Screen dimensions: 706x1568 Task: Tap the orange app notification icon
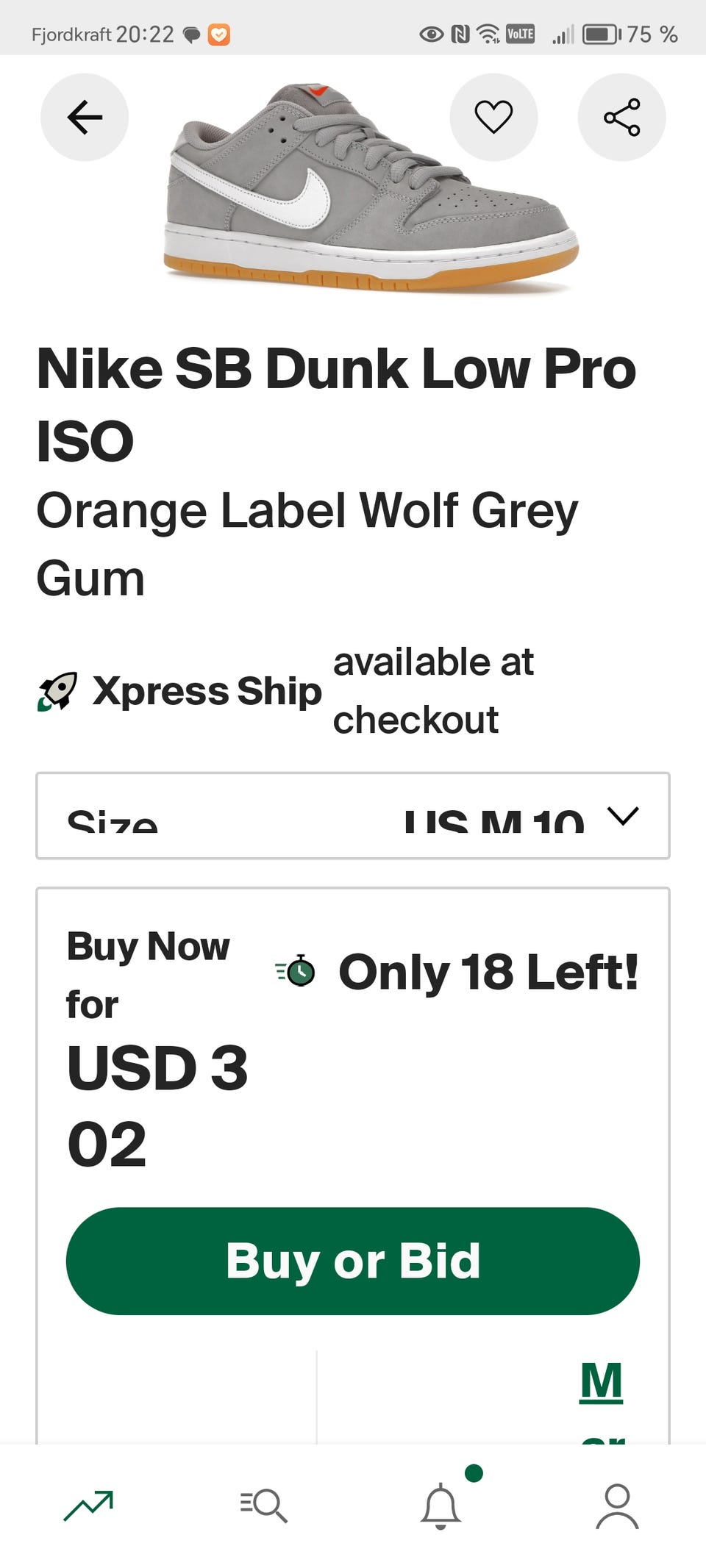click(218, 35)
